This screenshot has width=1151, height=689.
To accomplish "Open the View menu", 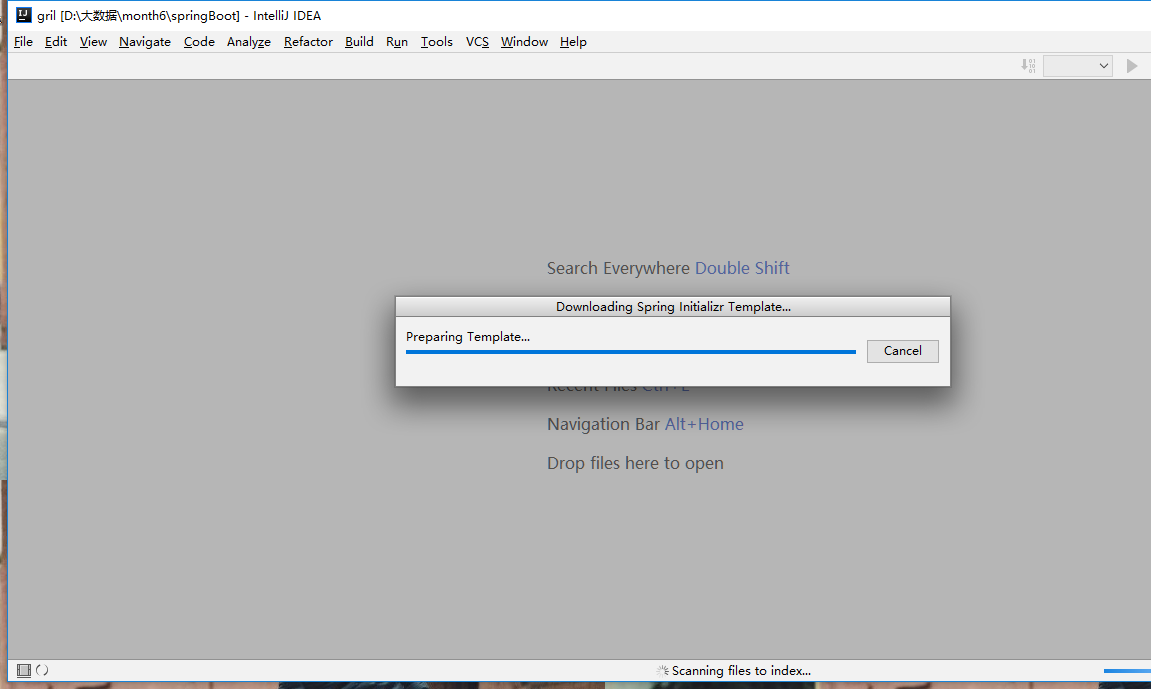I will click(93, 42).
